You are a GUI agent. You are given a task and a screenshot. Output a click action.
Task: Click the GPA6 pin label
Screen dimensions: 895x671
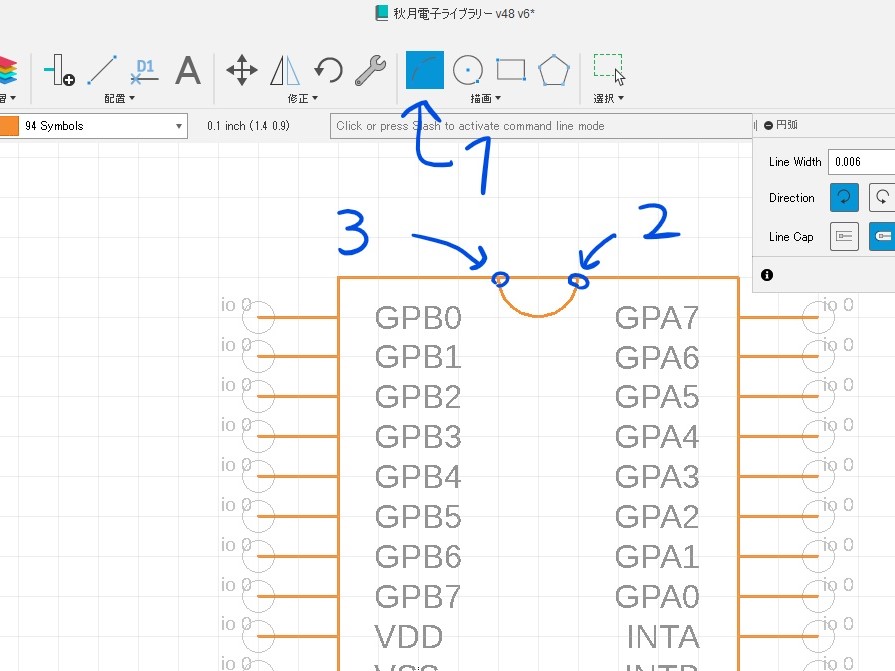tap(656, 357)
